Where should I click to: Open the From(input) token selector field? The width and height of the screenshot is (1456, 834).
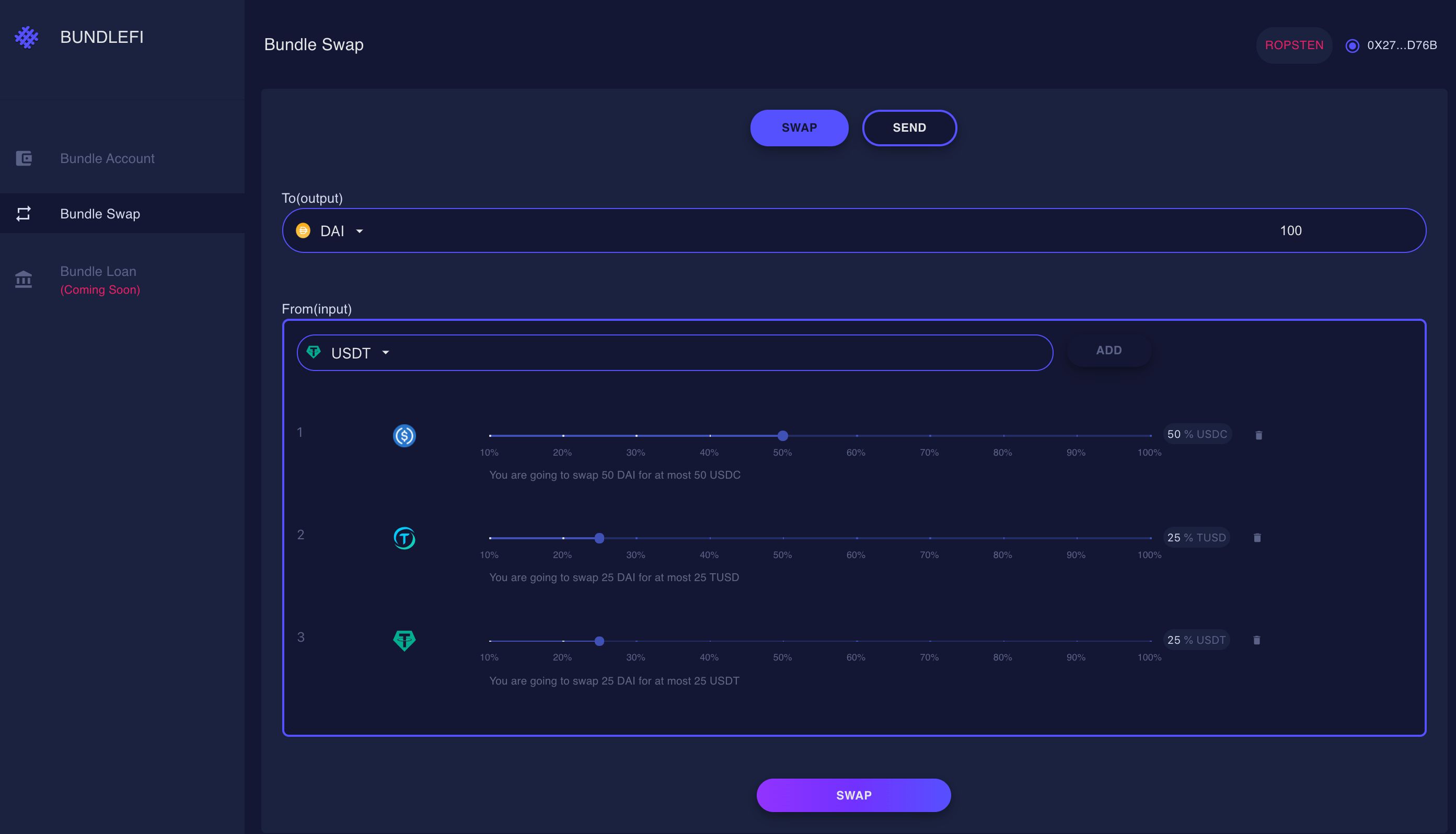(675, 353)
